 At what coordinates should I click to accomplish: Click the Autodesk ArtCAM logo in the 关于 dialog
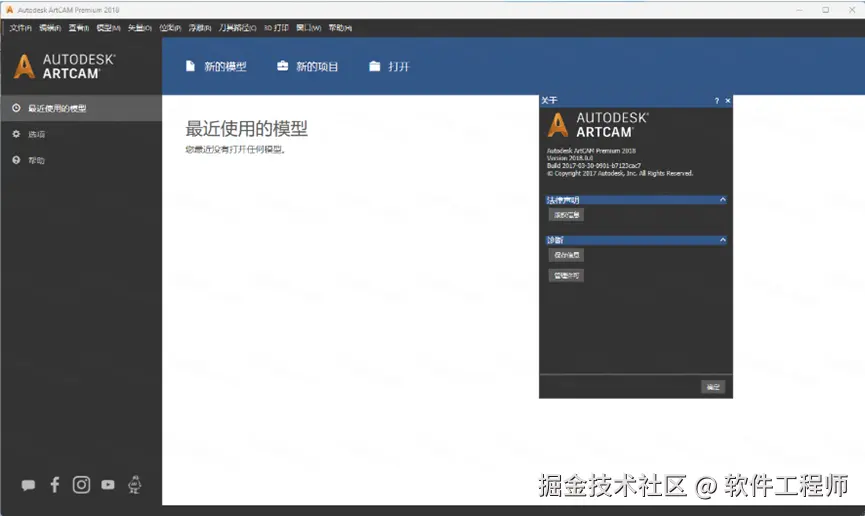pos(598,125)
